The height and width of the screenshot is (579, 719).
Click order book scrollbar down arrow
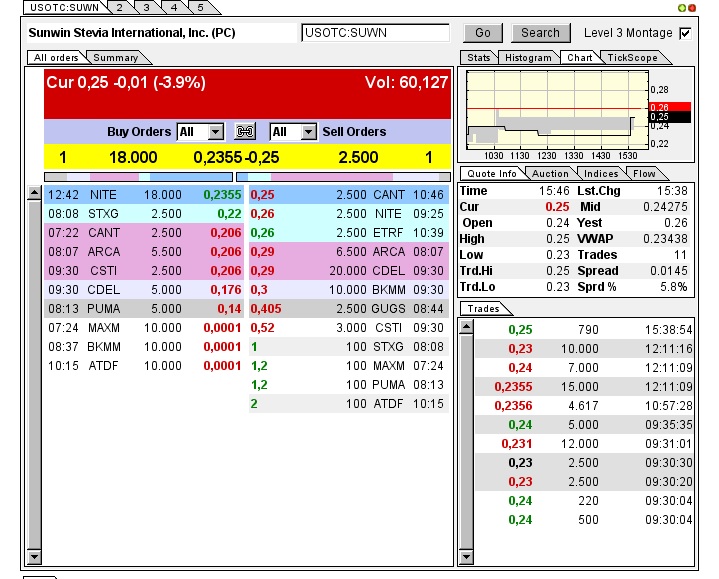tap(34, 557)
